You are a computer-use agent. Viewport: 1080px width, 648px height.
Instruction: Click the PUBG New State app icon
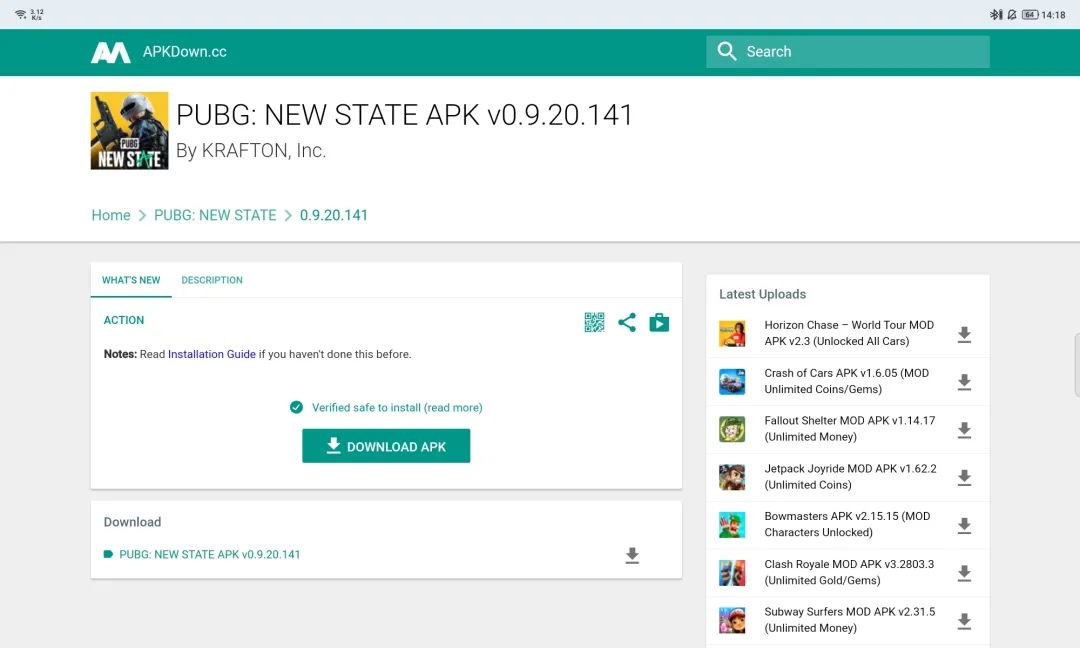click(129, 131)
